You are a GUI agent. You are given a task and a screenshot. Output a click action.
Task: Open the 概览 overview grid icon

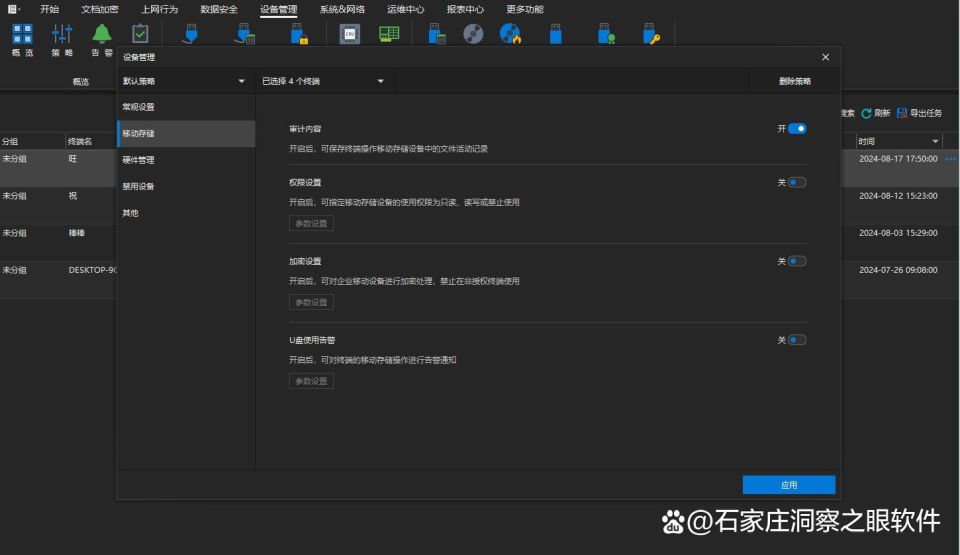tap(22, 34)
